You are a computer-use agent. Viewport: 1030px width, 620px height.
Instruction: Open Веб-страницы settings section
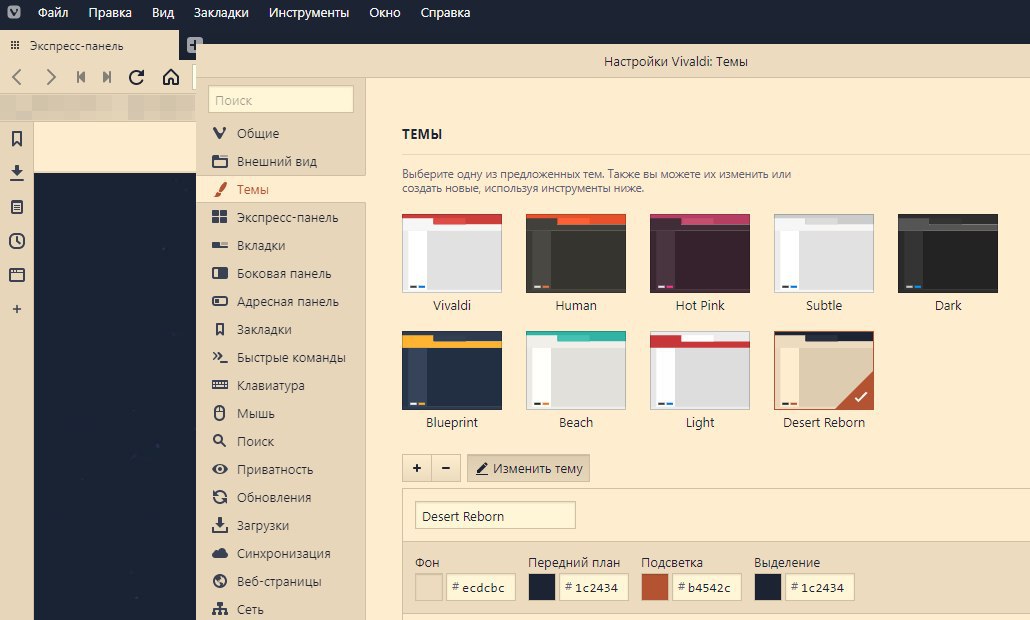click(281, 582)
